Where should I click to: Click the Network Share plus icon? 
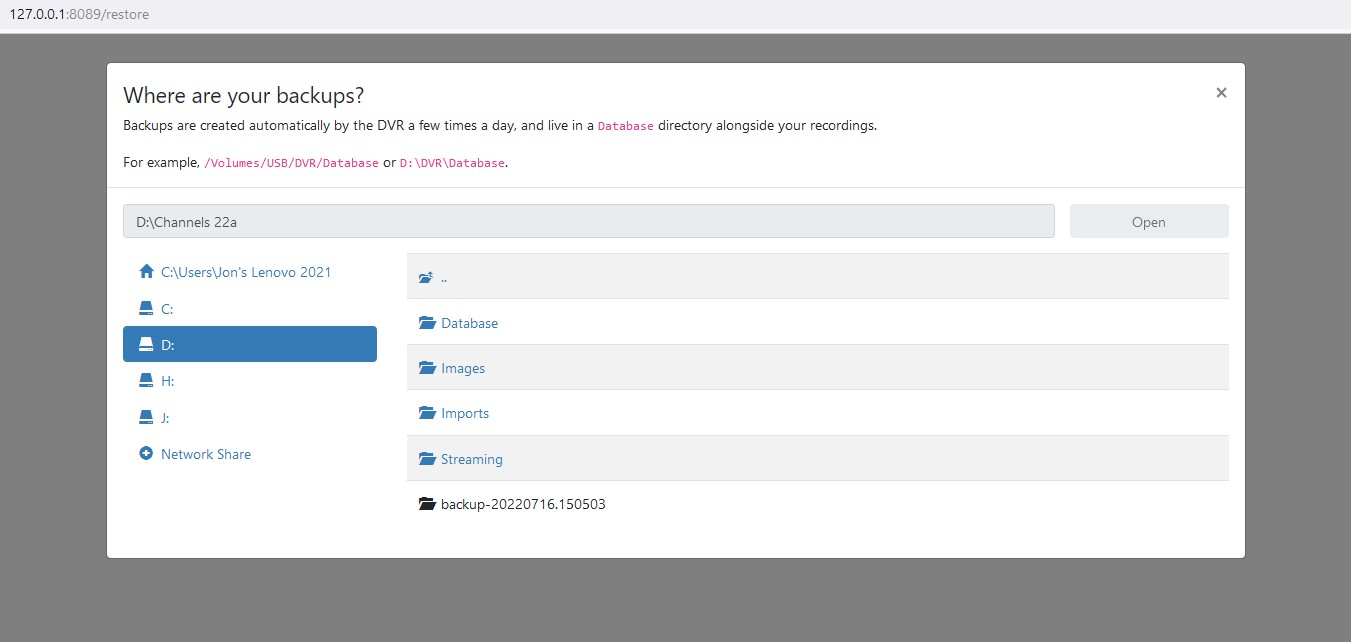point(146,454)
